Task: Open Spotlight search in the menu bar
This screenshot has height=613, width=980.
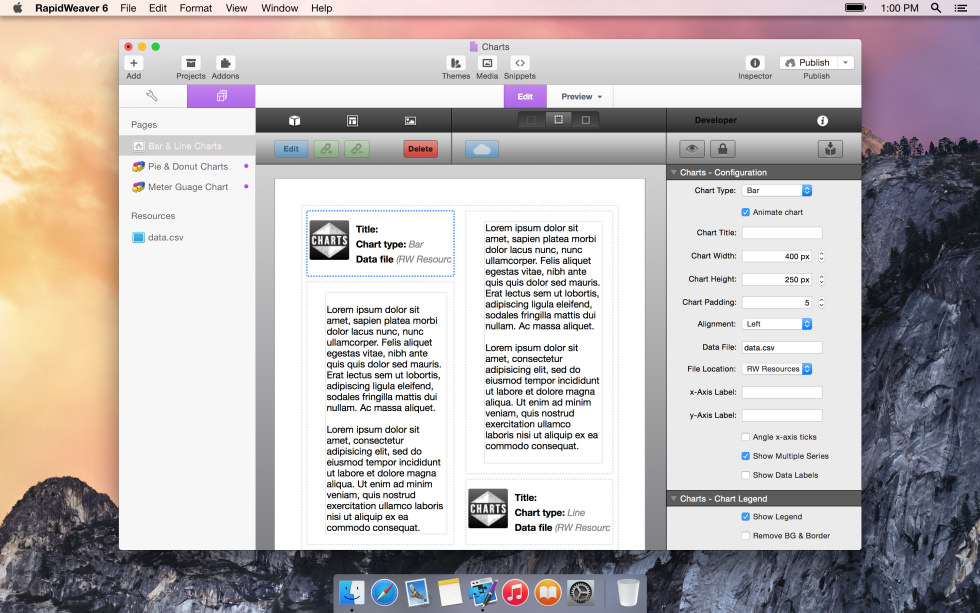Action: click(x=936, y=8)
